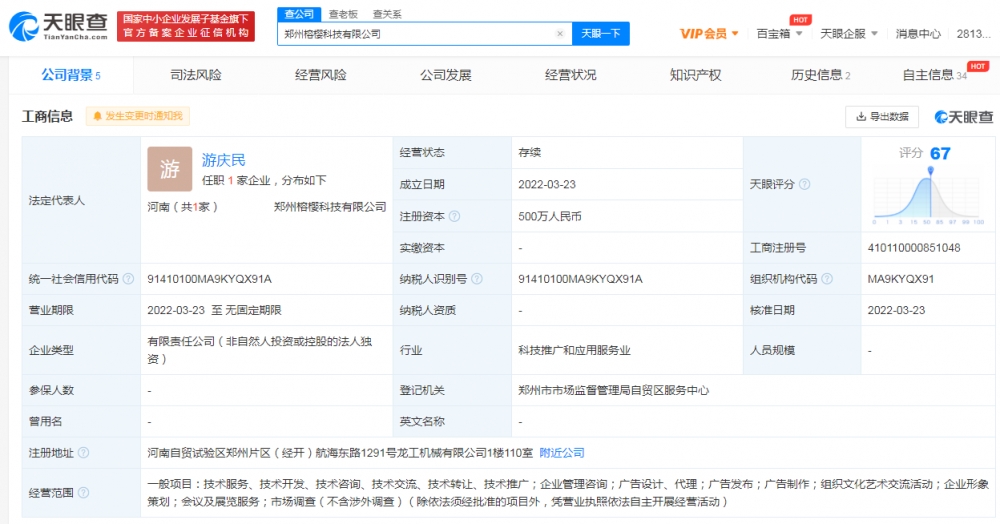Click the 导出数据 export button

click(x=882, y=117)
